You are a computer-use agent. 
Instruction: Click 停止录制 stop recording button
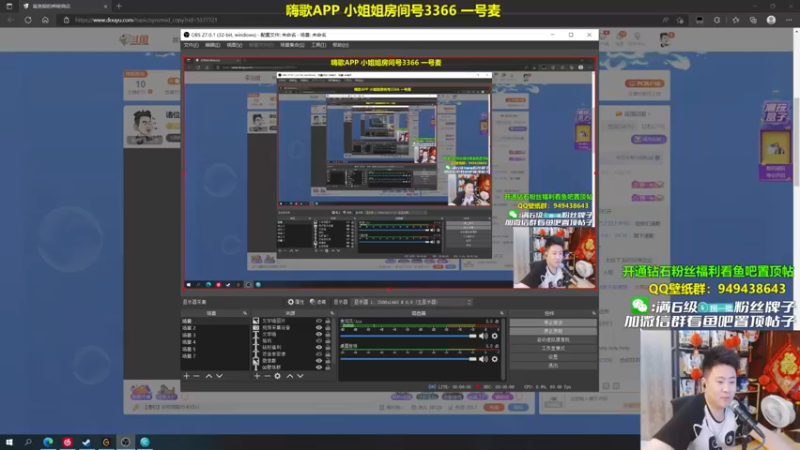[553, 331]
